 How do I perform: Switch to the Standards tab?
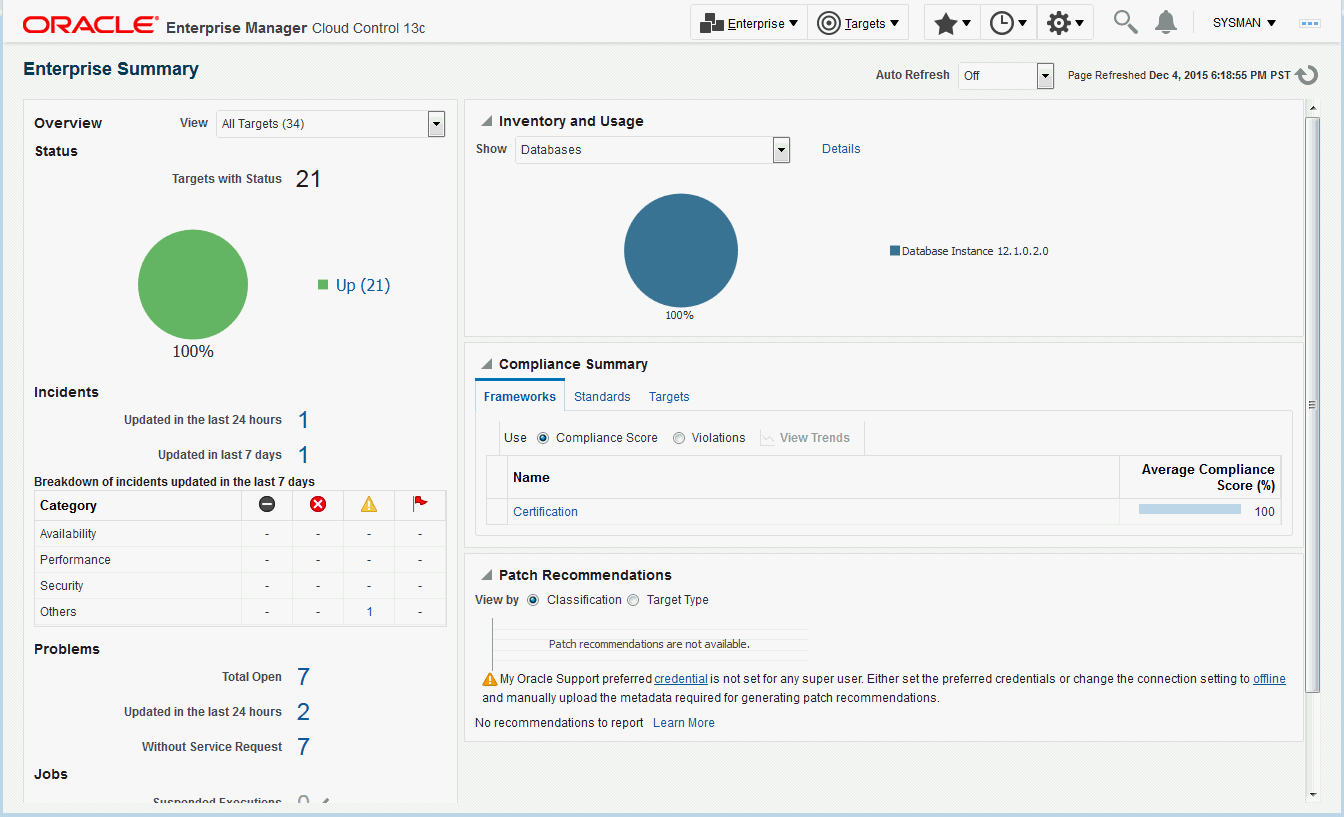pos(602,397)
